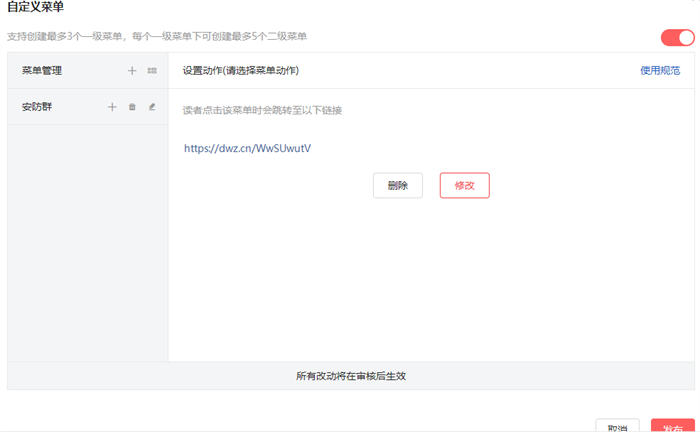Click the 菜单管理 header label
Screen dimensions: 700x432
(x=41, y=71)
